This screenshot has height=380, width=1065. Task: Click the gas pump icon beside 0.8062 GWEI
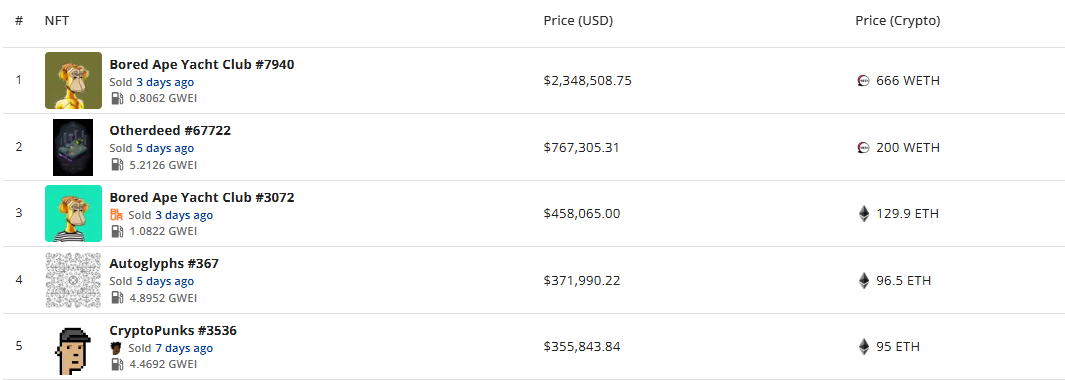[x=117, y=98]
